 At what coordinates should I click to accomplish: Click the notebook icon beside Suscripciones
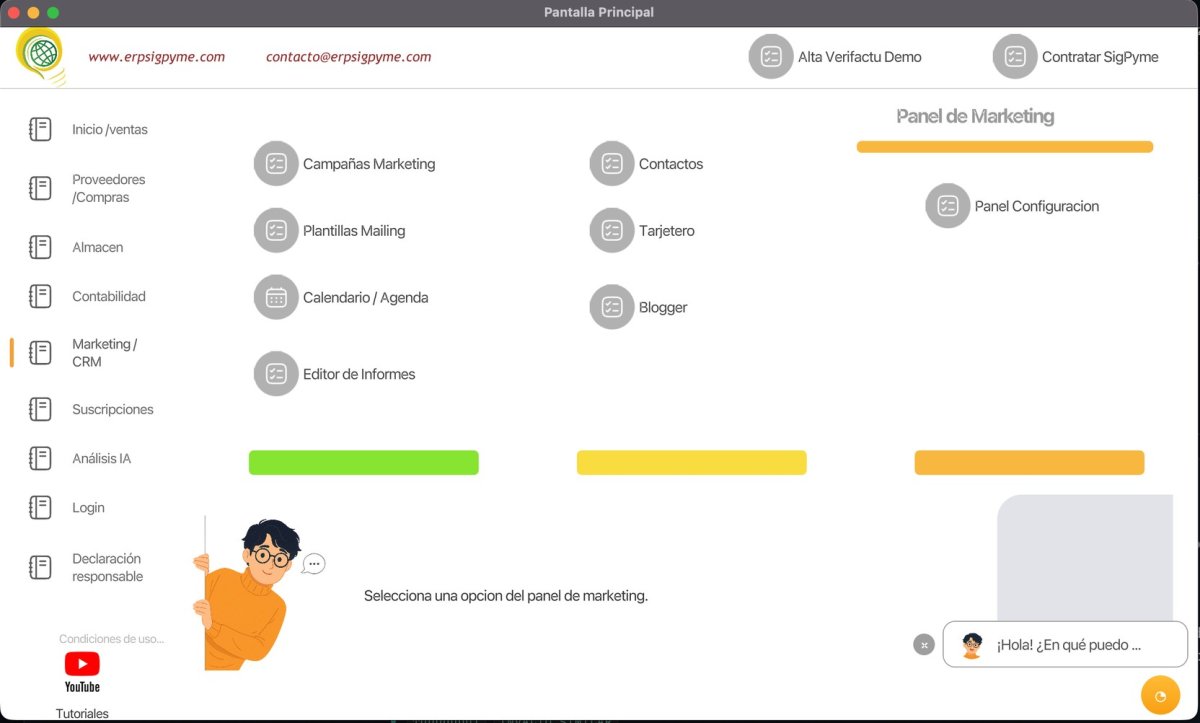pyautogui.click(x=40, y=409)
